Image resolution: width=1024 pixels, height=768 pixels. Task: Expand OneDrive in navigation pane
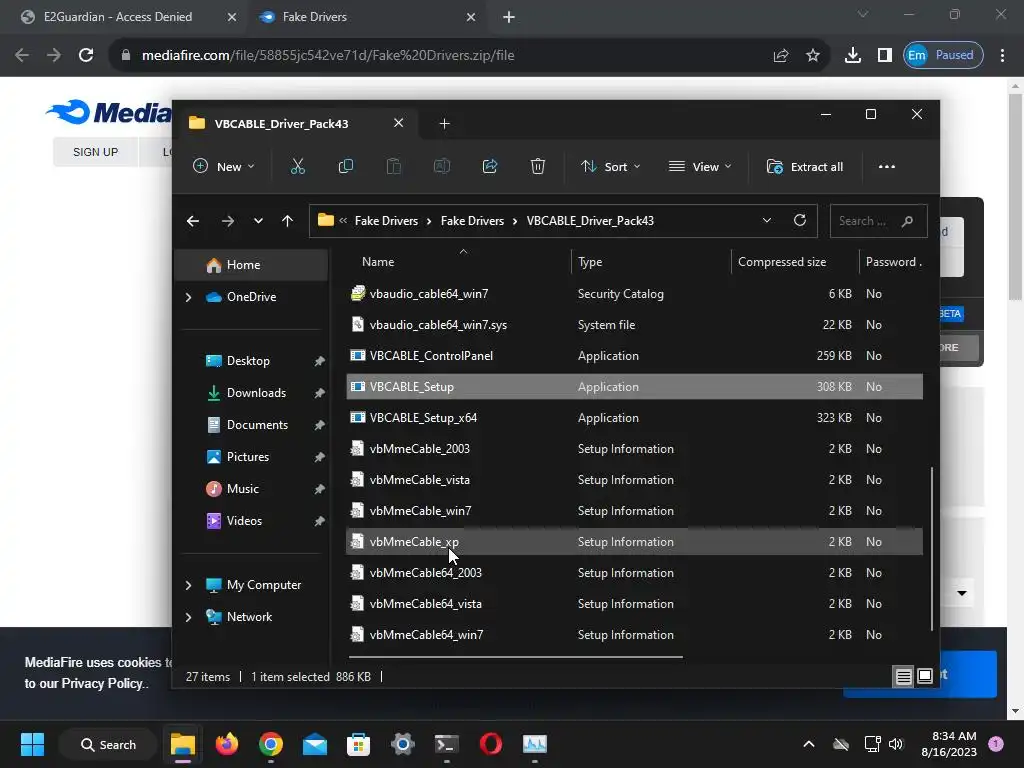point(188,297)
